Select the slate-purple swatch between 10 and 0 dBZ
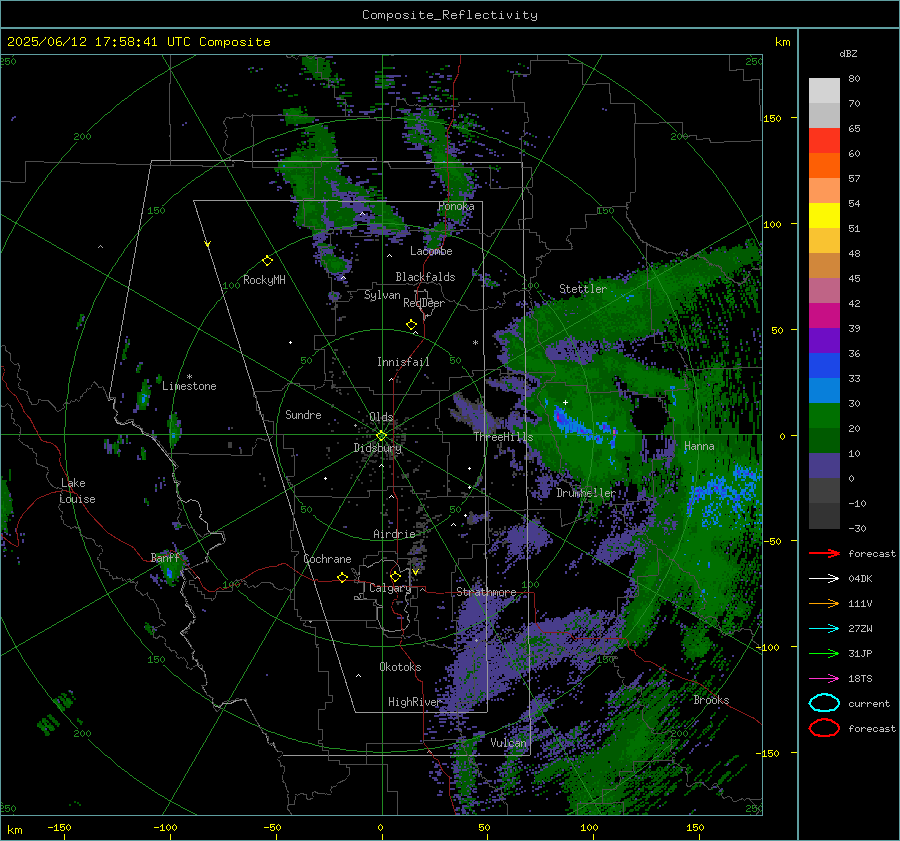 824,466
